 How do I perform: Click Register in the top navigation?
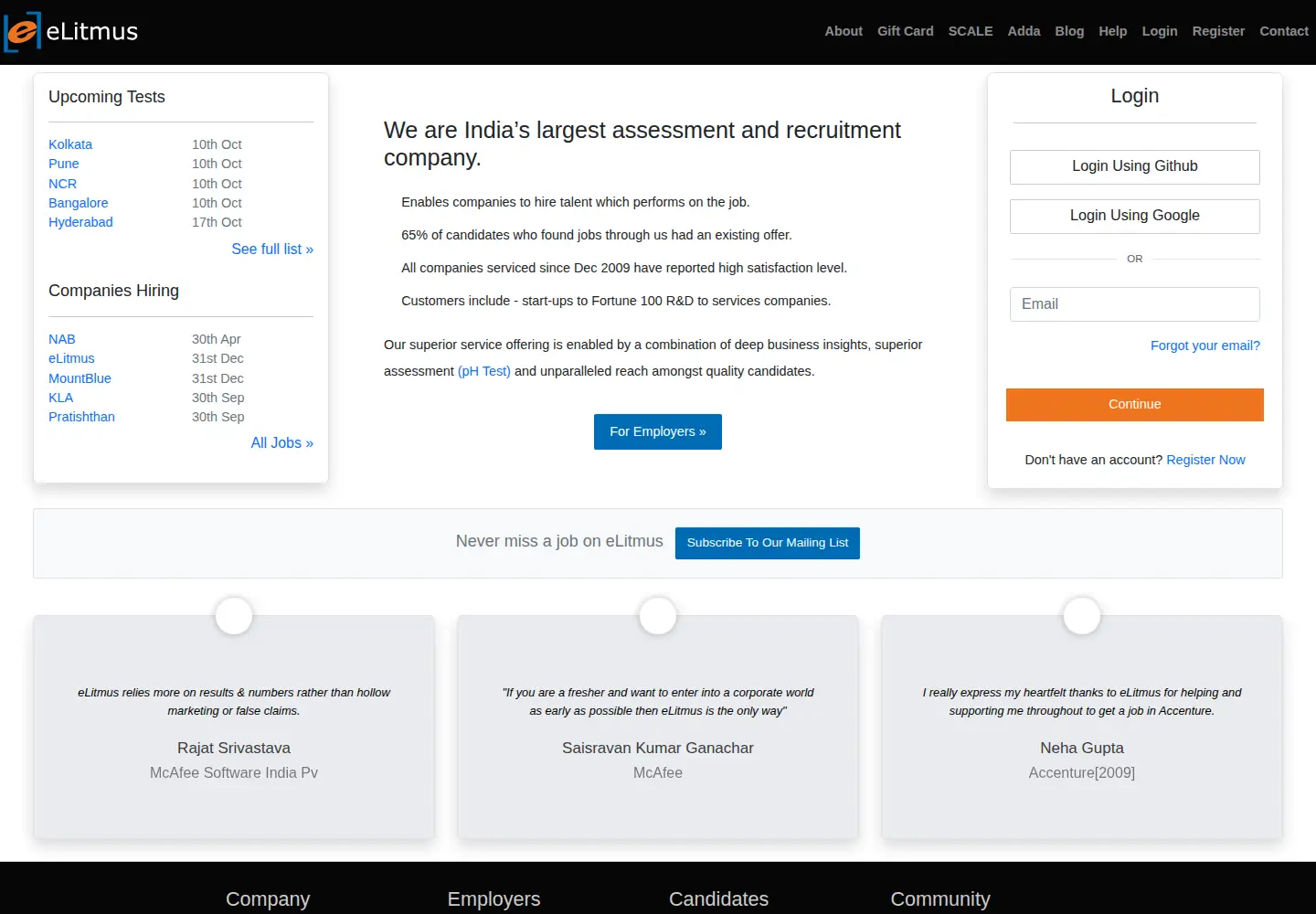[x=1218, y=31]
